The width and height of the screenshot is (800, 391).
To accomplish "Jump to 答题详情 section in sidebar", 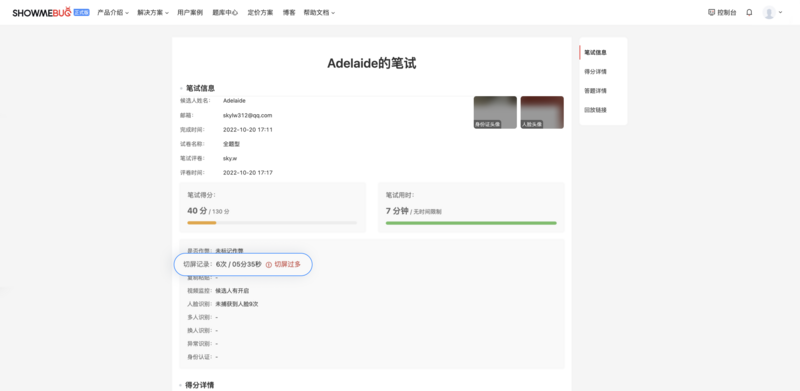I will point(595,91).
